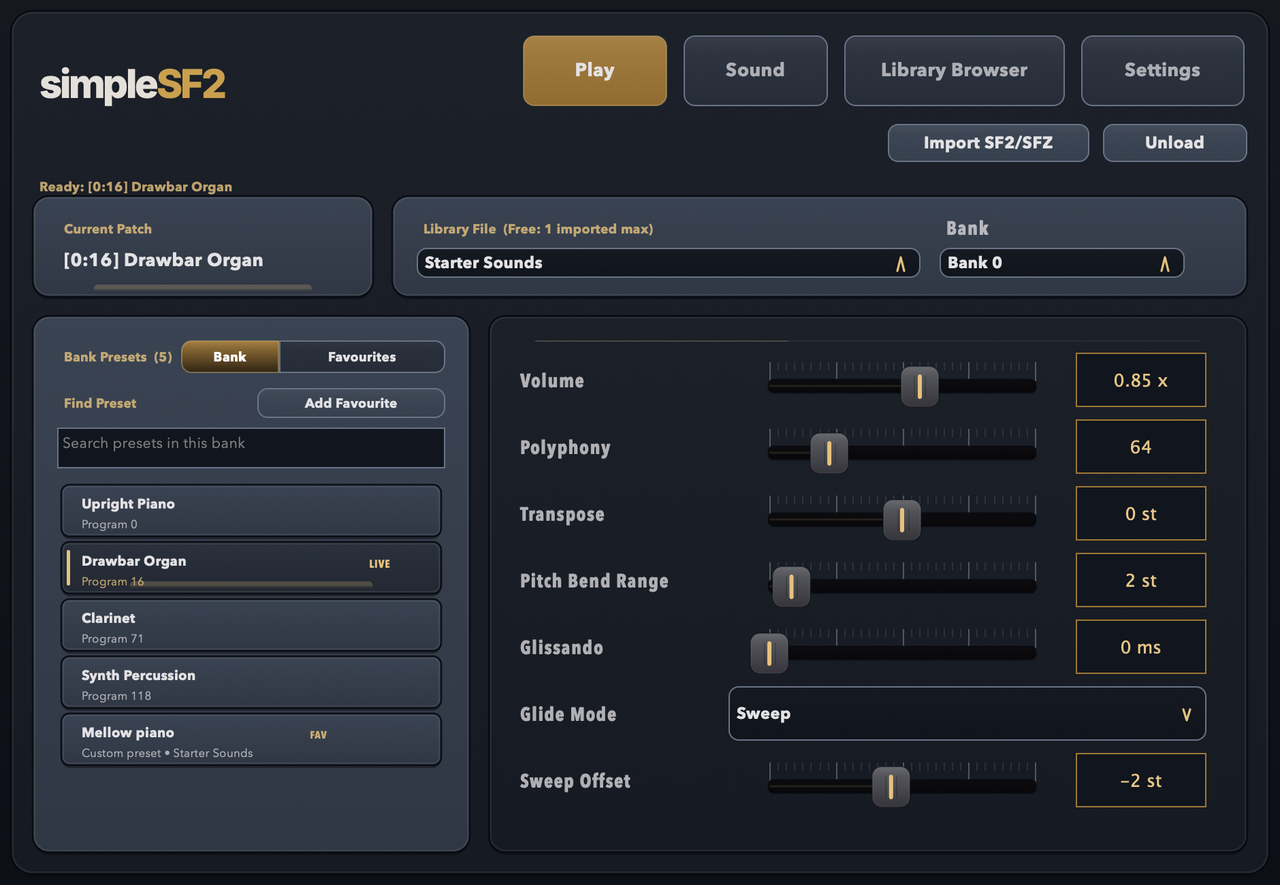Click the Glissando value box 0 ms

1141,647
